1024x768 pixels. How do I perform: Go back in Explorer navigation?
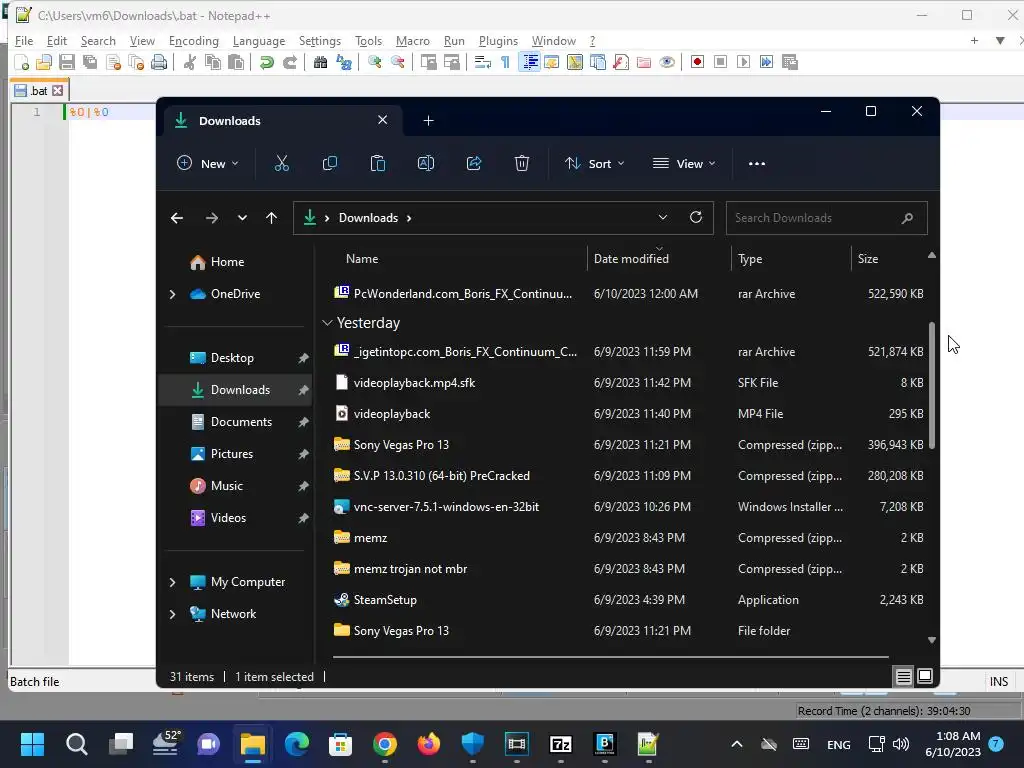point(176,217)
